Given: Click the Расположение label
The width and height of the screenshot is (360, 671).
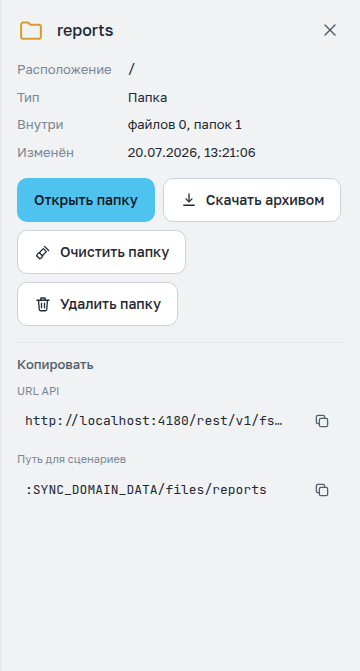Looking at the screenshot, I should 64,70.
